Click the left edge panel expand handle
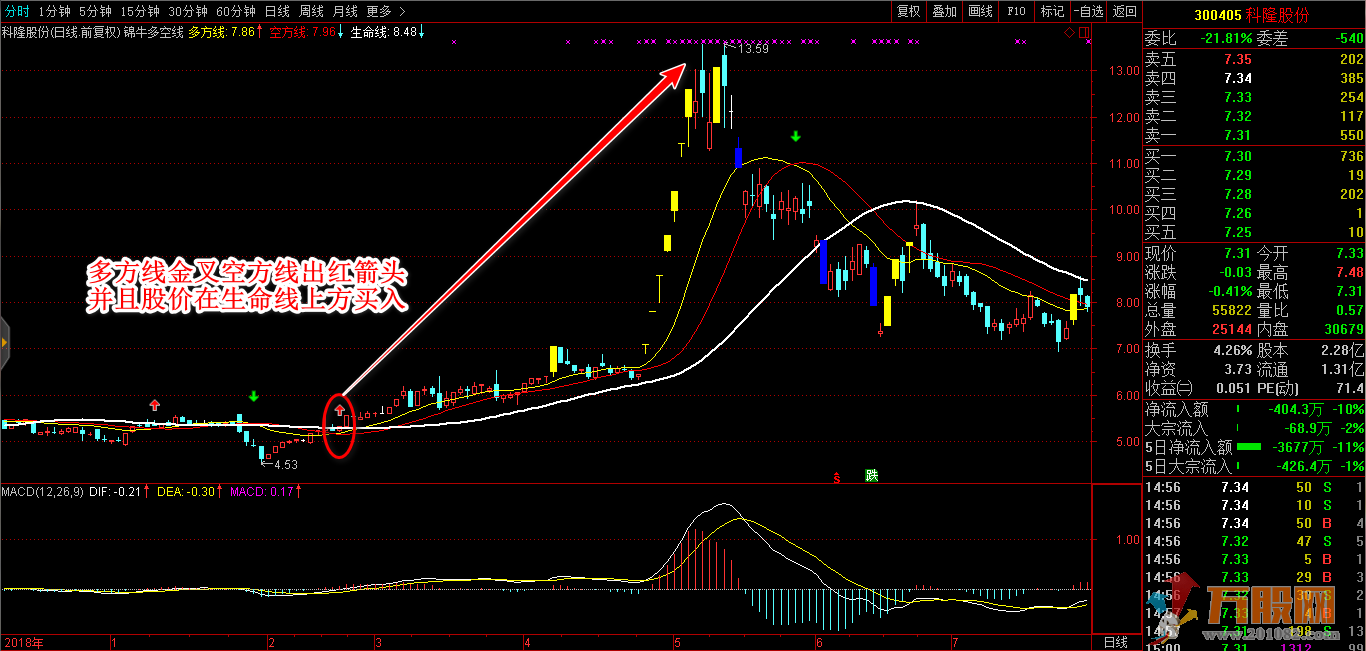 point(4,343)
